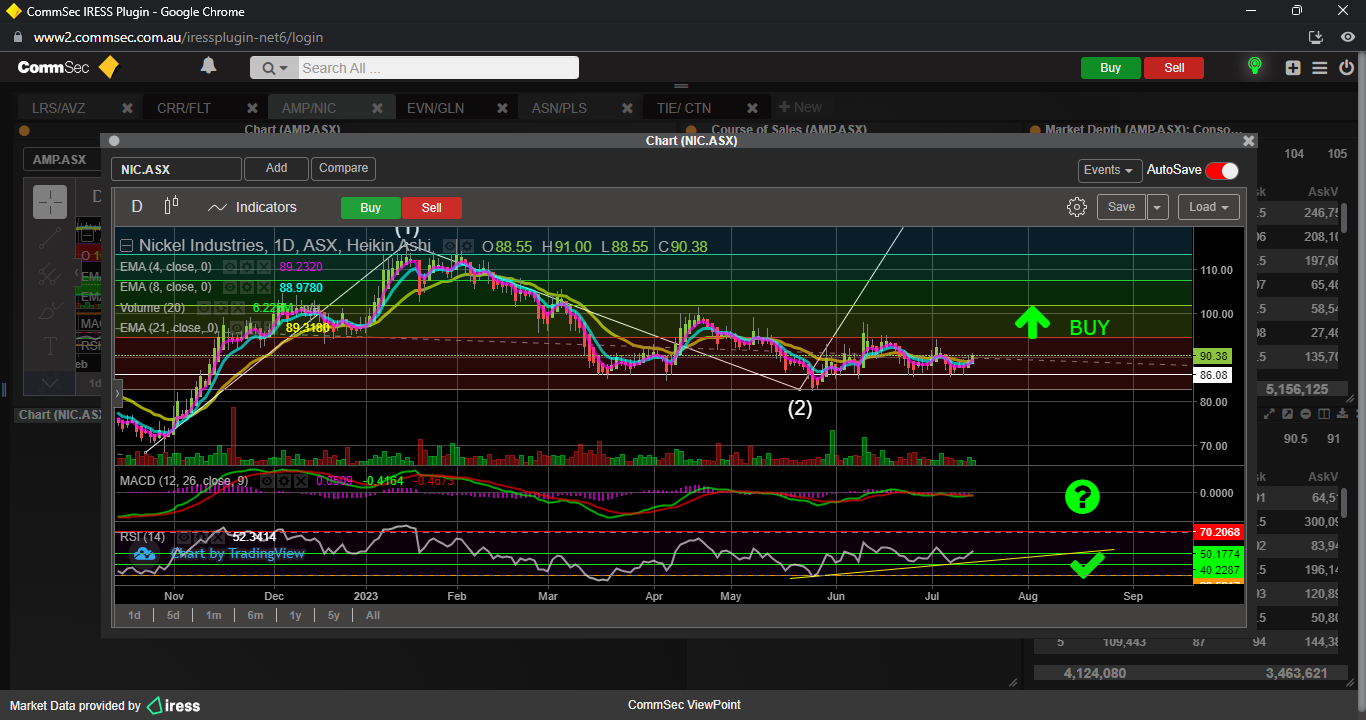The image size is (1366, 720).
Task: Hide EMA 8 indicator using eye icon
Action: click(x=229, y=287)
